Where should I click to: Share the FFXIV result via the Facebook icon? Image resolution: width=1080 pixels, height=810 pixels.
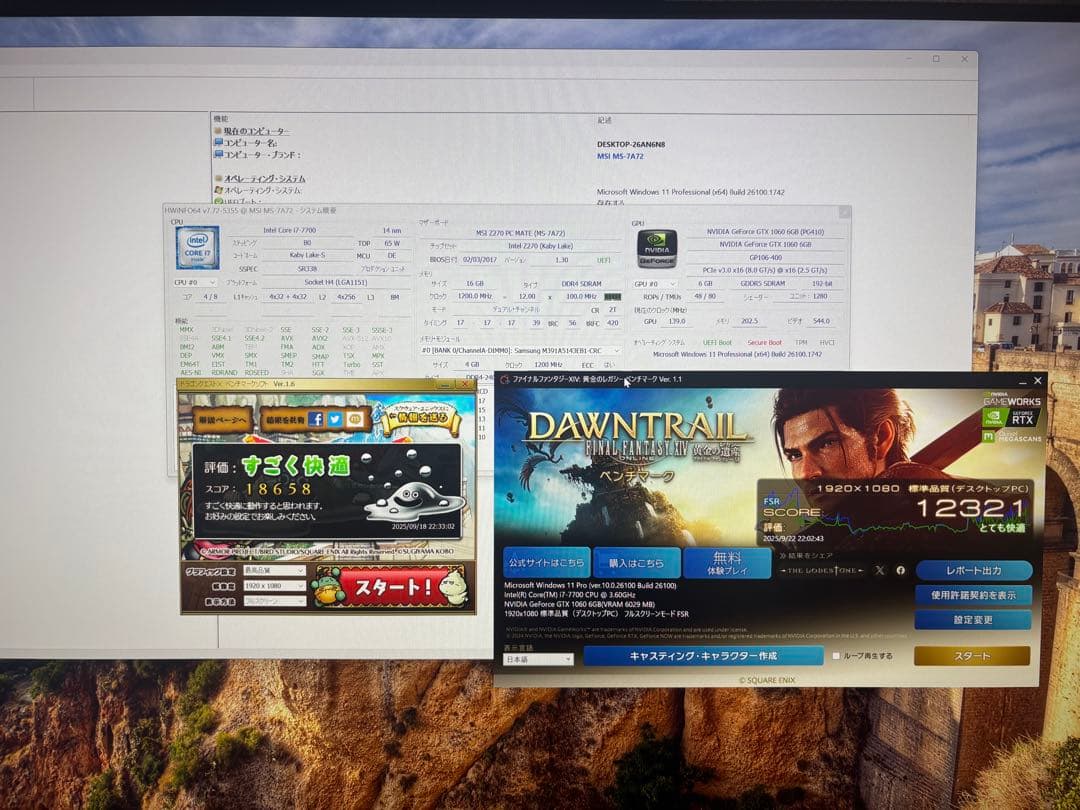901,571
